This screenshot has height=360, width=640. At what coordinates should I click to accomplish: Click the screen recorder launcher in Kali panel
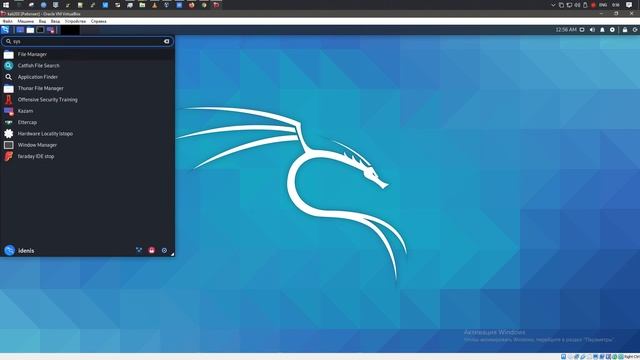pos(51,30)
